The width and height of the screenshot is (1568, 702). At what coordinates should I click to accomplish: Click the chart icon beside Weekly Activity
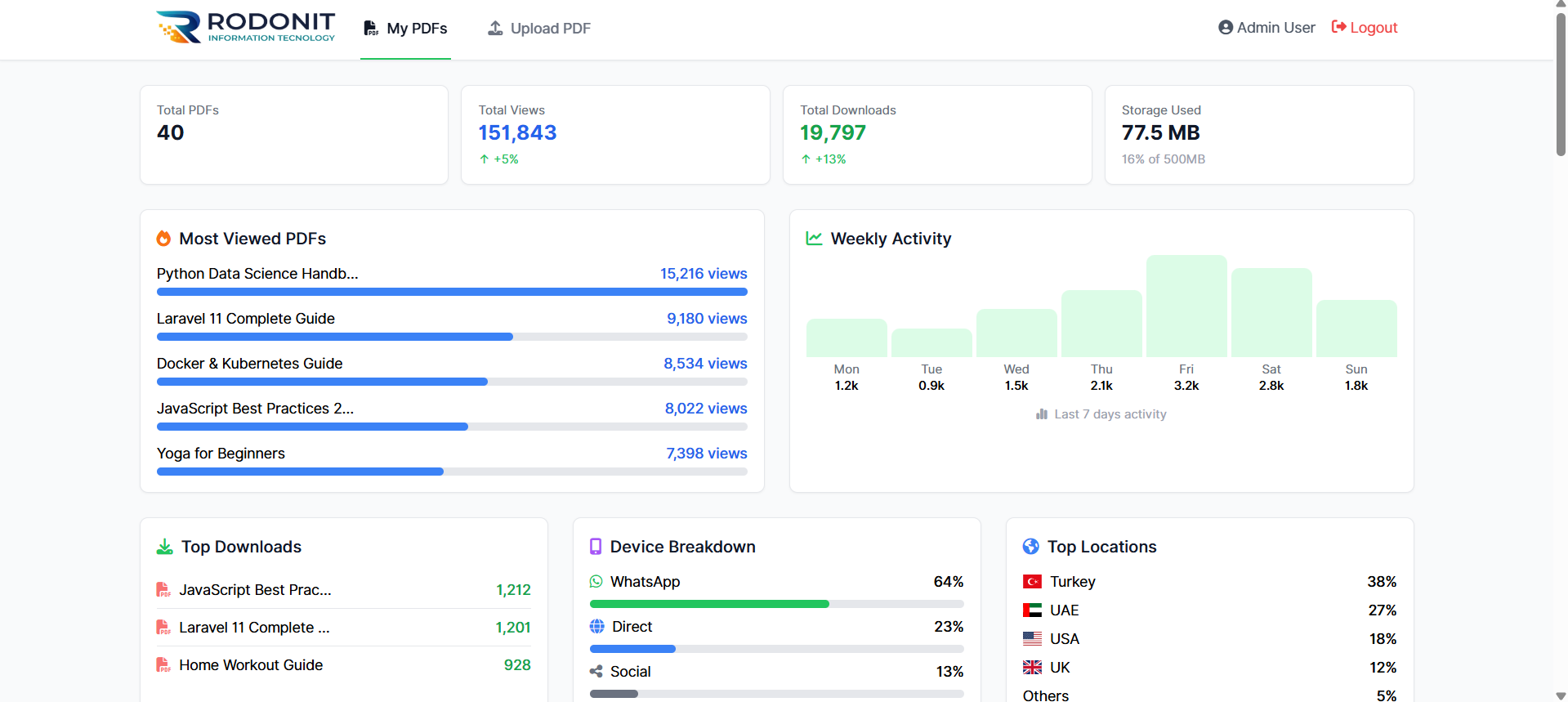point(814,239)
